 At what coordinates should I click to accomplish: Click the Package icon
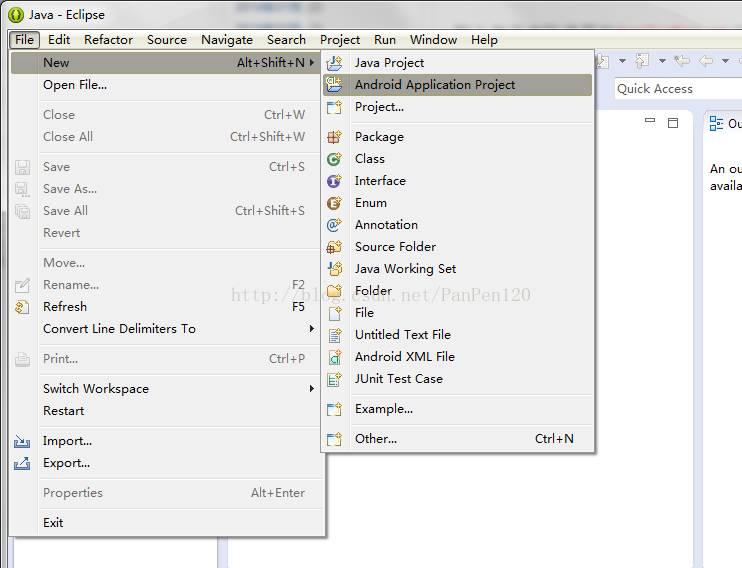tap(334, 137)
